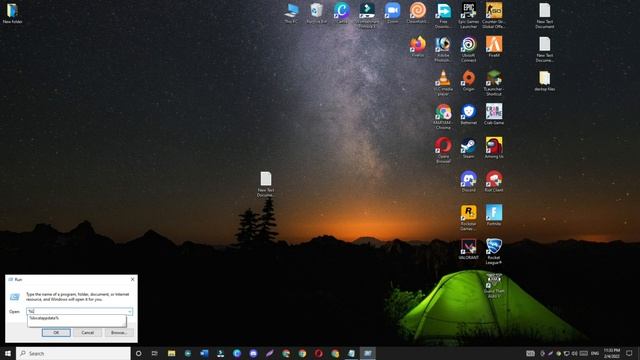The height and width of the screenshot is (360, 640).
Task: Select the Fortnite desktop shortcut
Action: (494, 215)
